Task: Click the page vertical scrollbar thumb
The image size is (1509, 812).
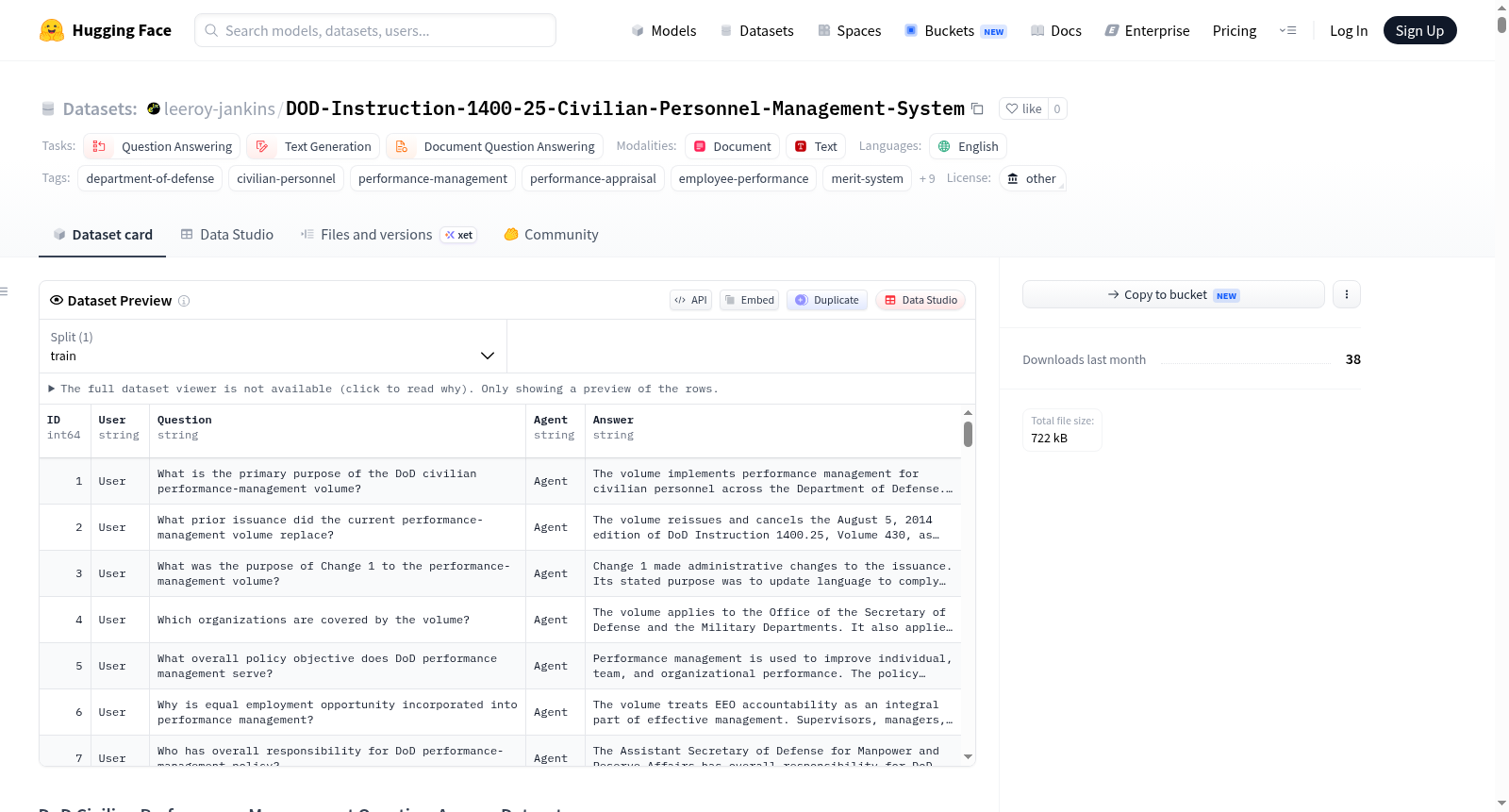Action: 1501,24
